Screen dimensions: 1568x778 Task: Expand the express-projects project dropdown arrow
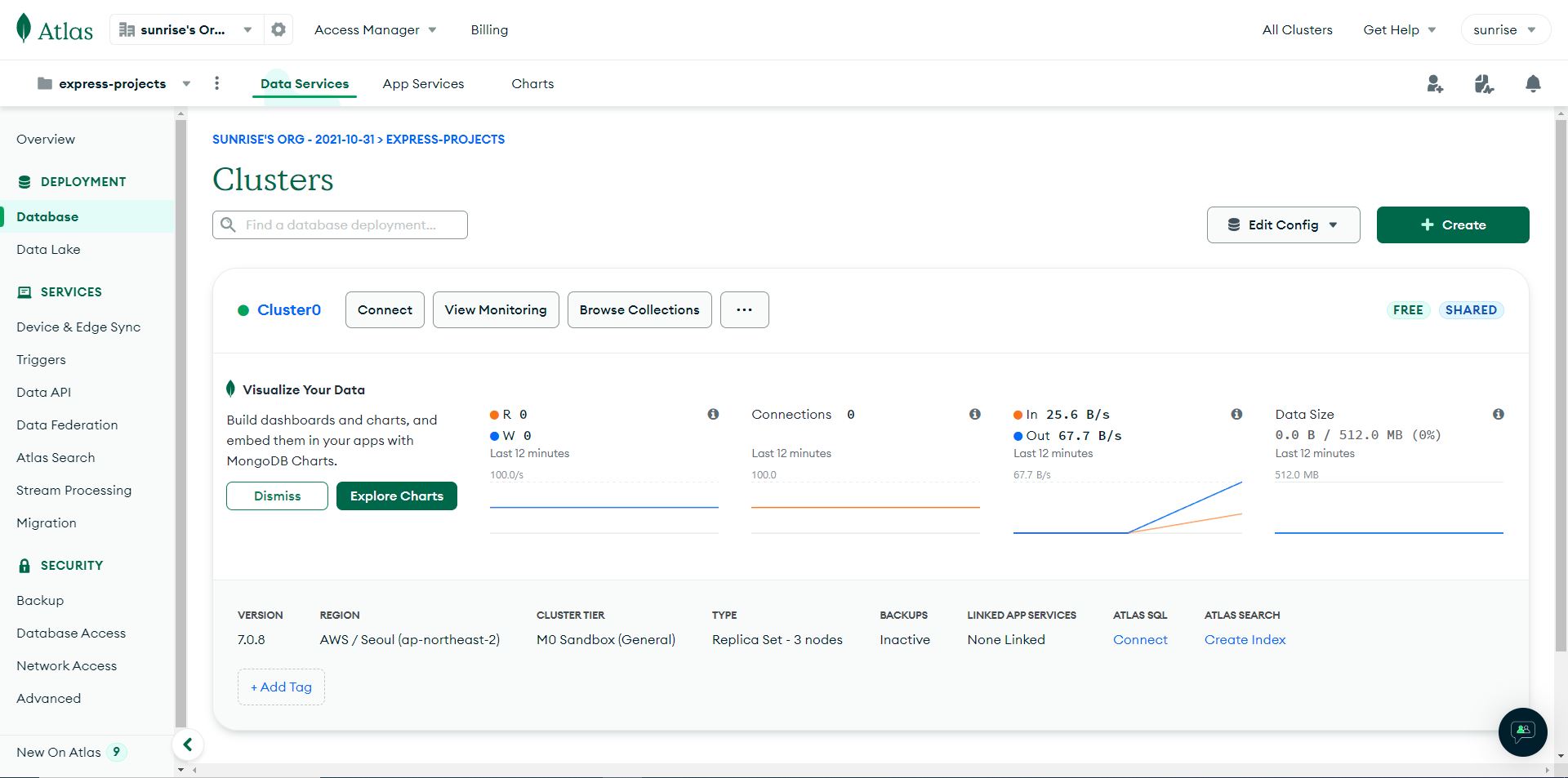186,84
